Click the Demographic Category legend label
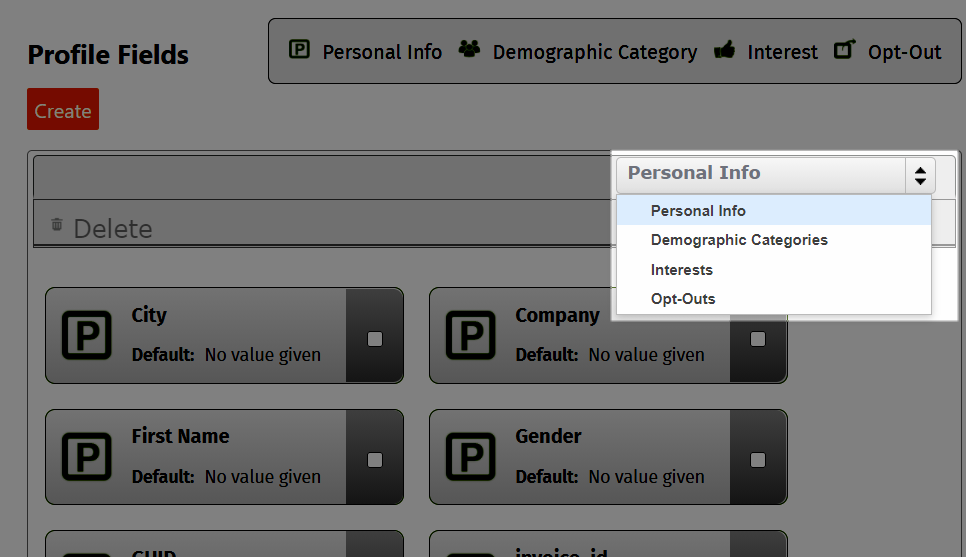The image size is (966, 557). point(595,52)
